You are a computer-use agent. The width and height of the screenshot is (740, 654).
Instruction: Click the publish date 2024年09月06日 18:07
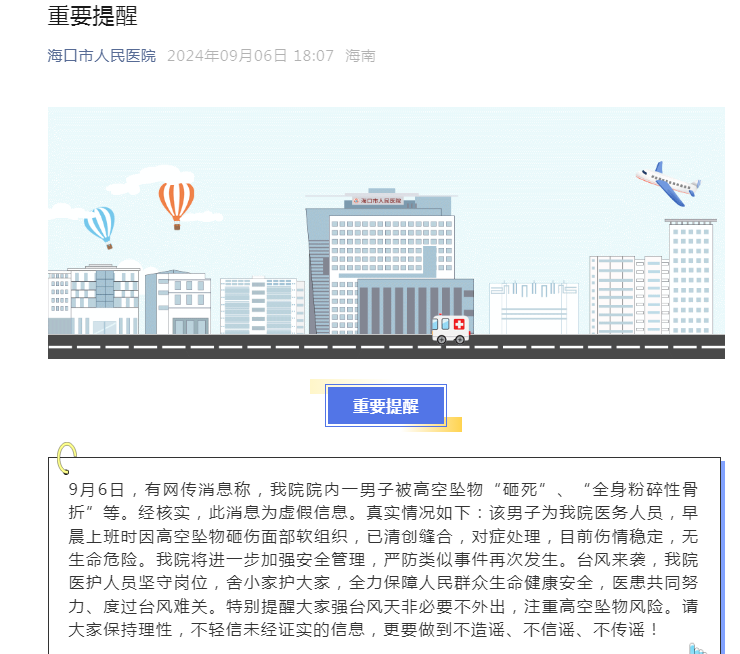[250, 56]
